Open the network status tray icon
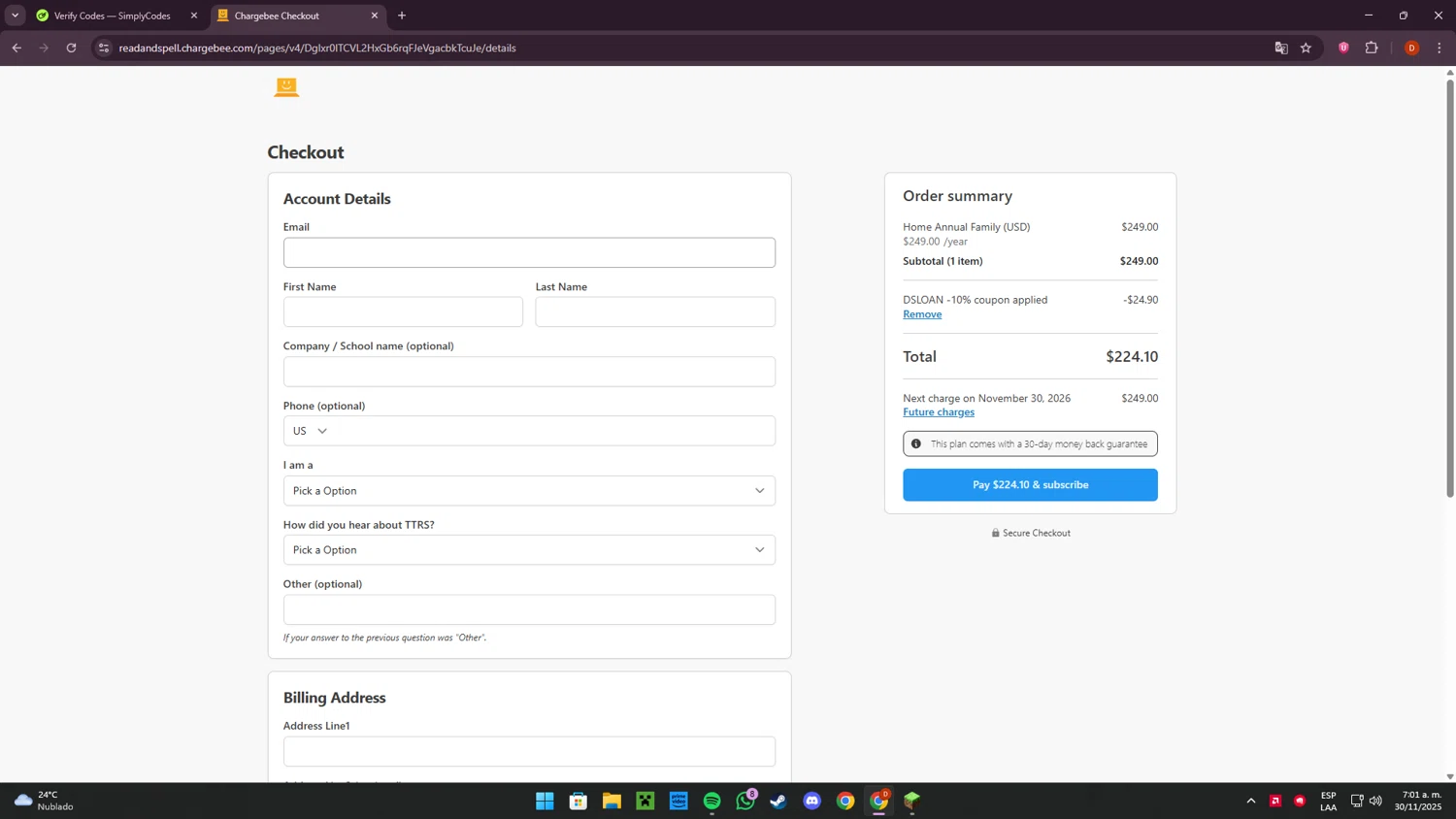 (1357, 801)
